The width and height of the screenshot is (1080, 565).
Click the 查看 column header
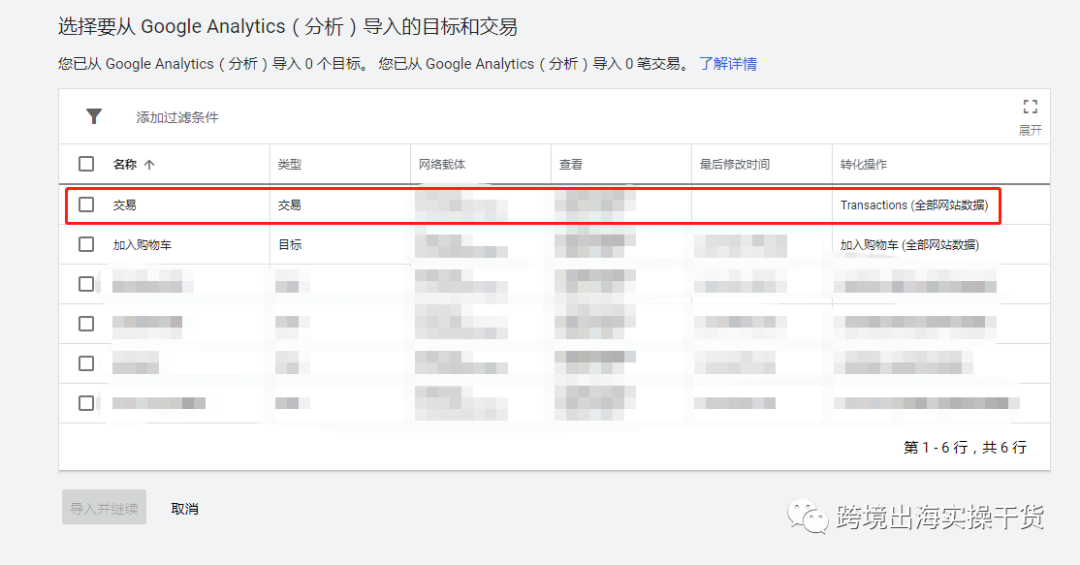[570, 165]
